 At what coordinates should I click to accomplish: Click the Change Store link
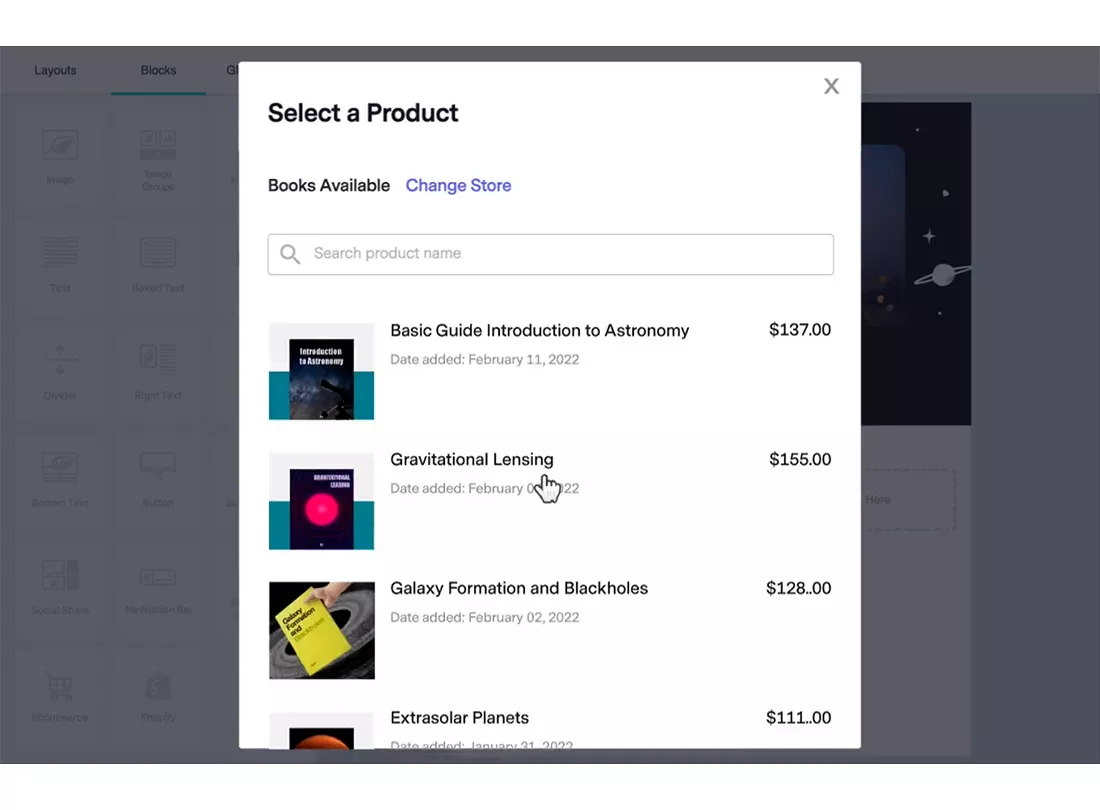pyautogui.click(x=458, y=185)
